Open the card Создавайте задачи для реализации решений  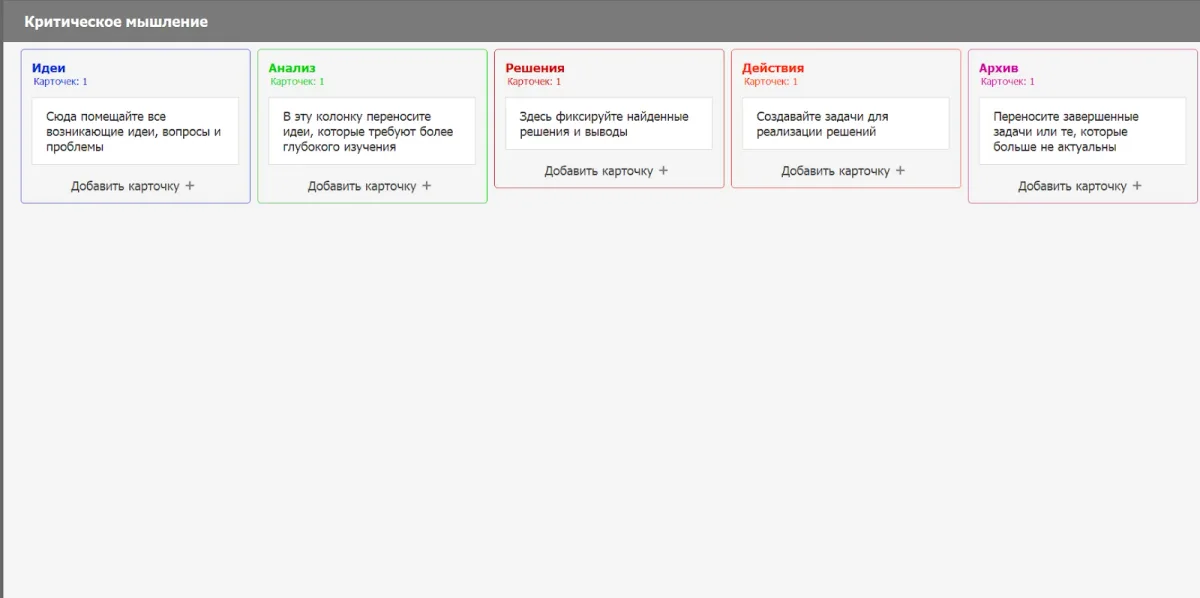[x=846, y=124]
